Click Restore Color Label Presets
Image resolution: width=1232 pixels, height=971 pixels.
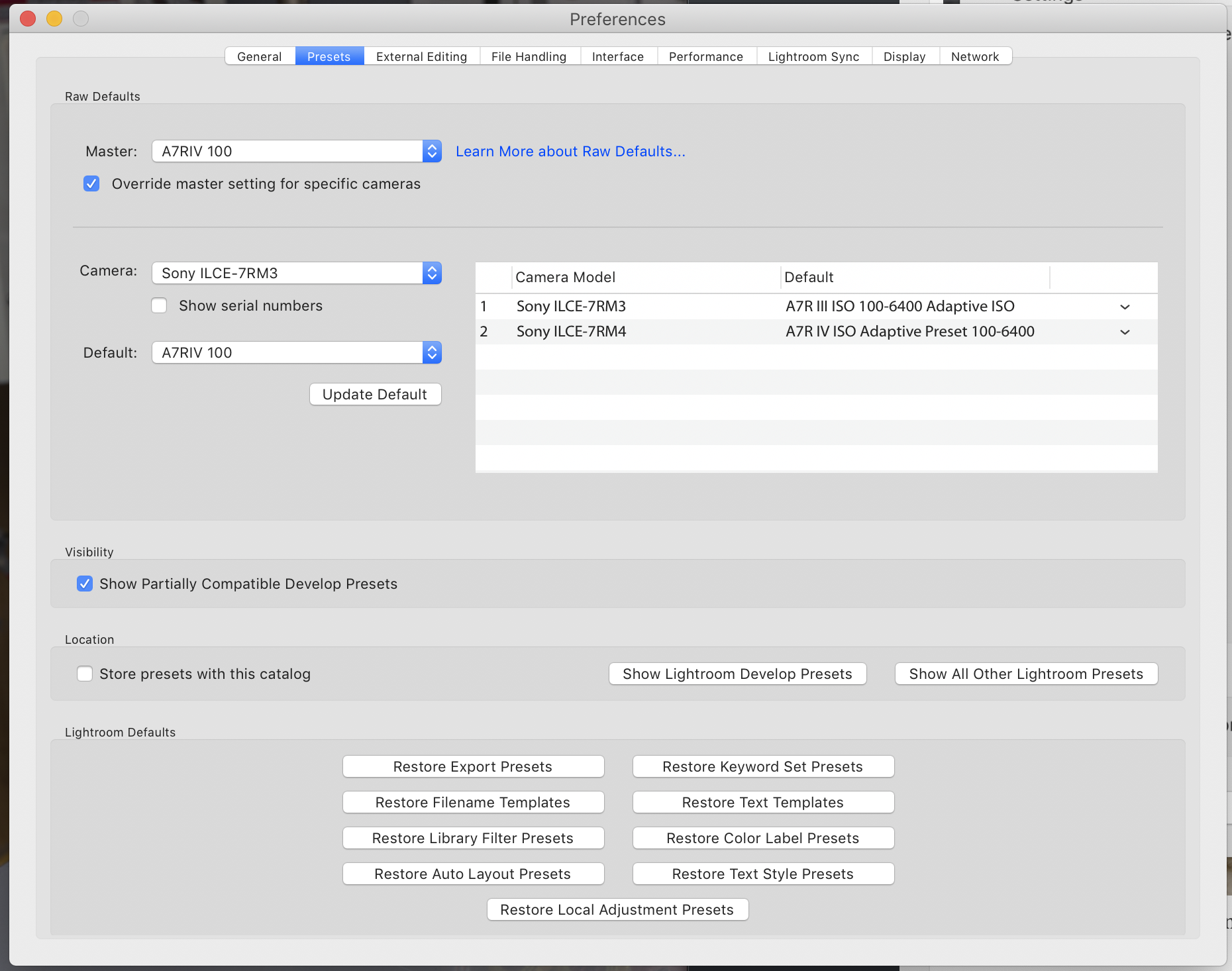click(x=763, y=838)
